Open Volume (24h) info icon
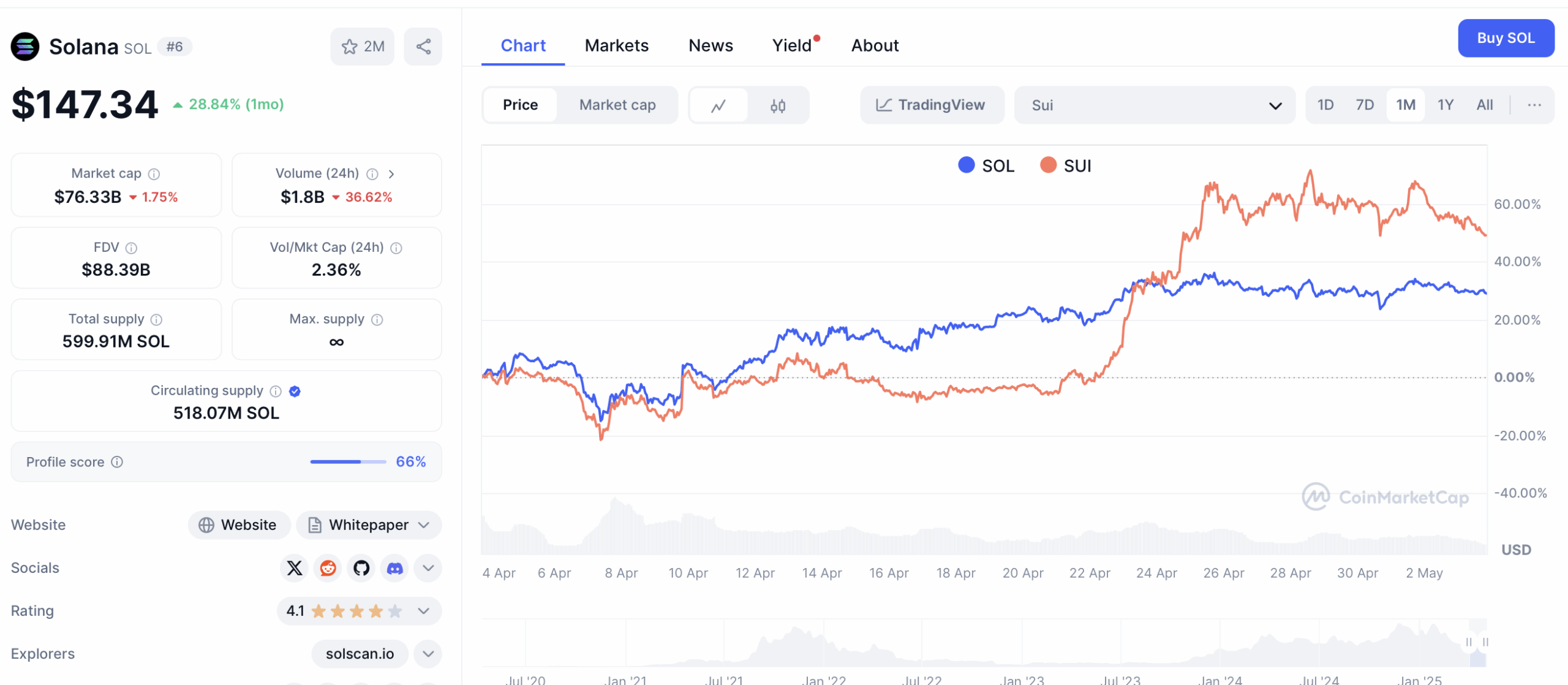1568x685 pixels. 372,174
